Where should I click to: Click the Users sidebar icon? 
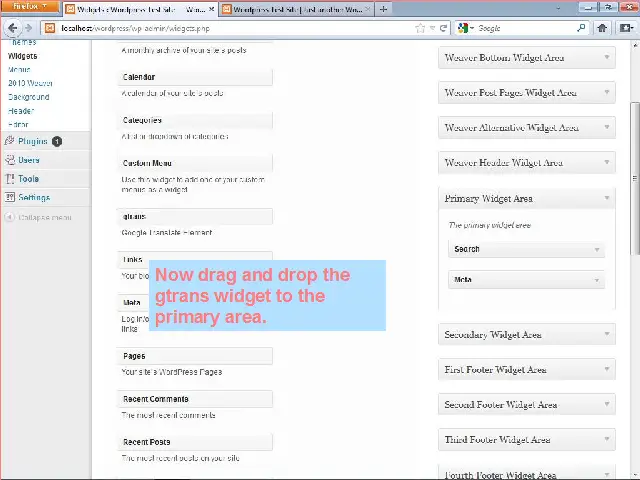click(10, 160)
